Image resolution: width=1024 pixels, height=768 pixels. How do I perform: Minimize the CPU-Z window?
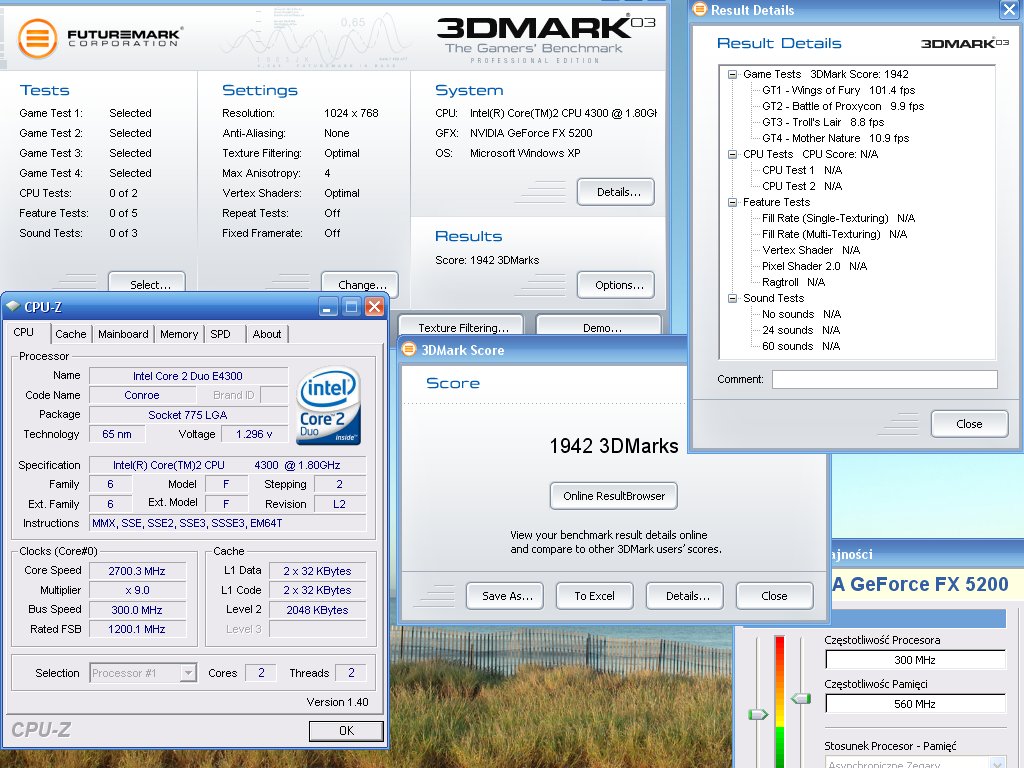329,306
